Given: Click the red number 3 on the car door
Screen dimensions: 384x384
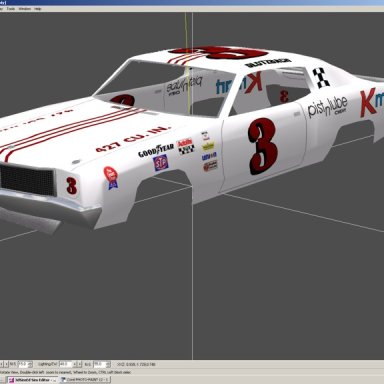Looking at the screenshot, I should tap(262, 147).
